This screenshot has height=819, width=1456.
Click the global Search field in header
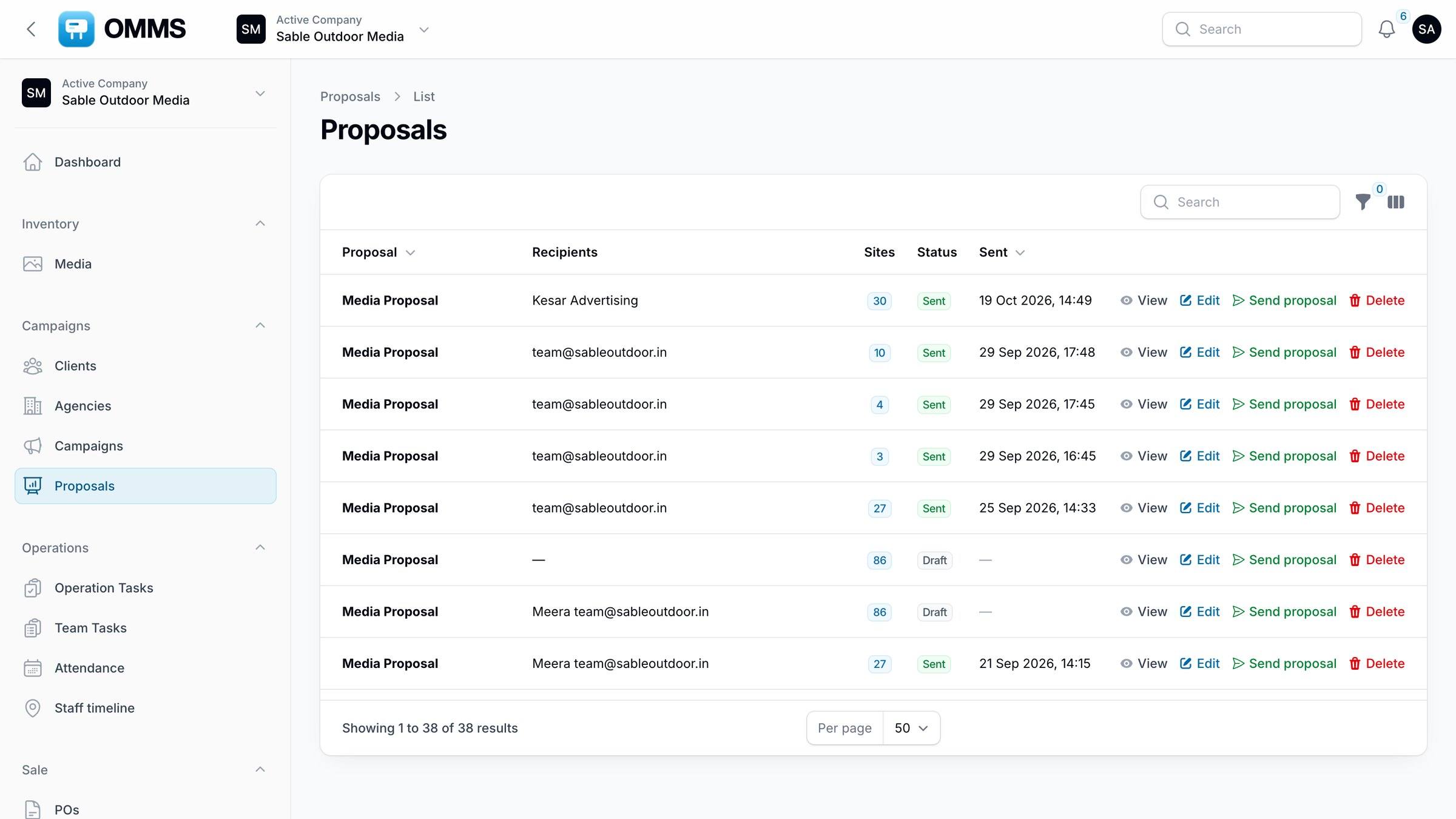tap(1262, 29)
